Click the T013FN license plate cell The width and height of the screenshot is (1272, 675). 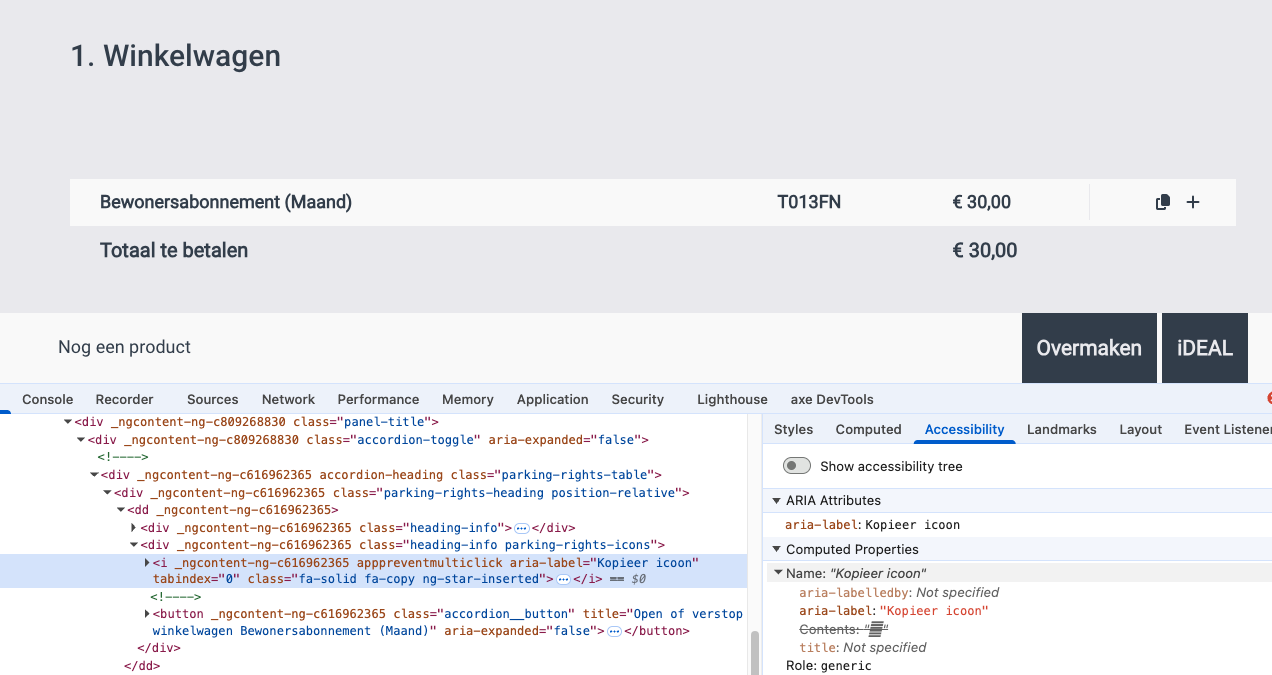pyautogui.click(x=809, y=202)
